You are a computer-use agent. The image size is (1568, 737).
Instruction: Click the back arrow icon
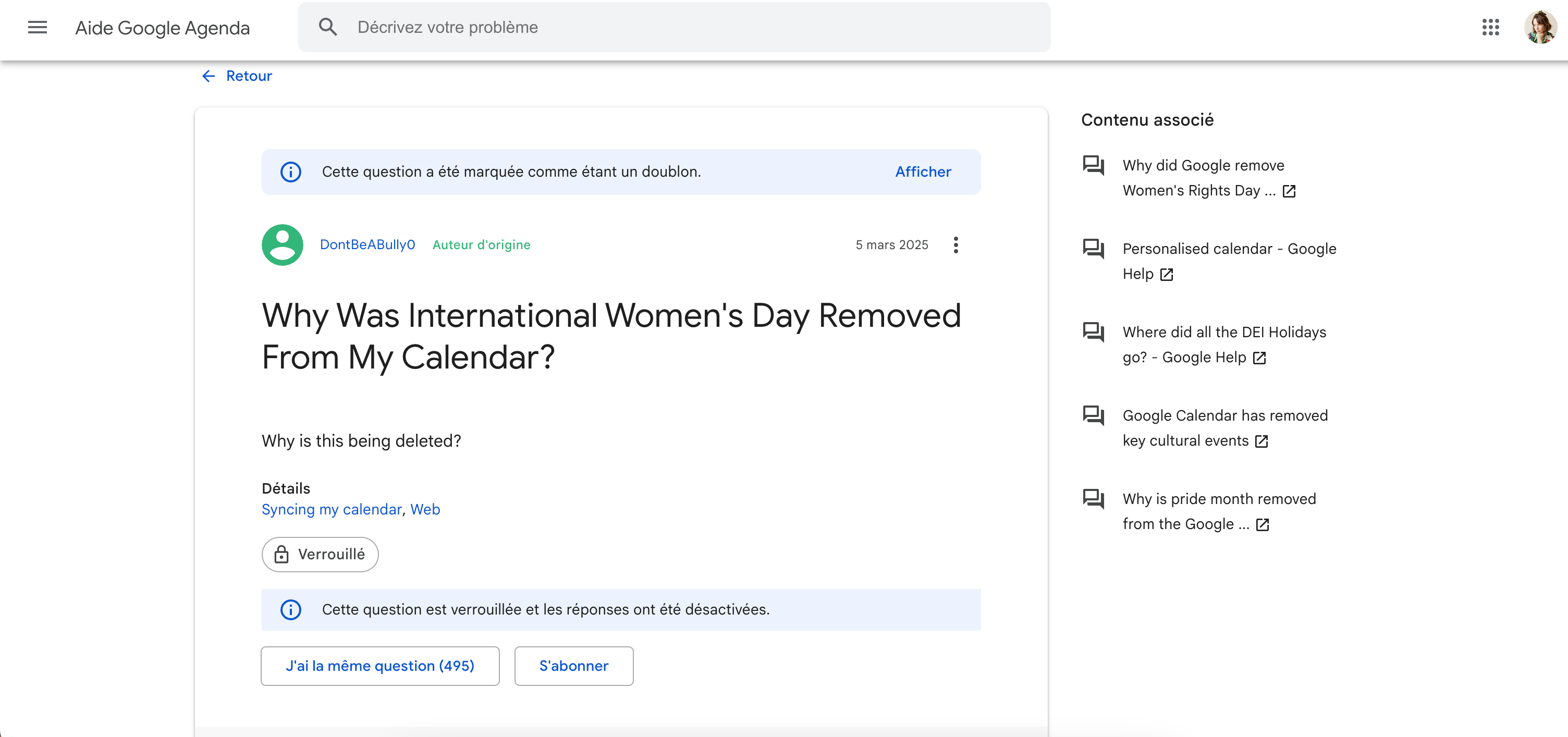pos(209,76)
